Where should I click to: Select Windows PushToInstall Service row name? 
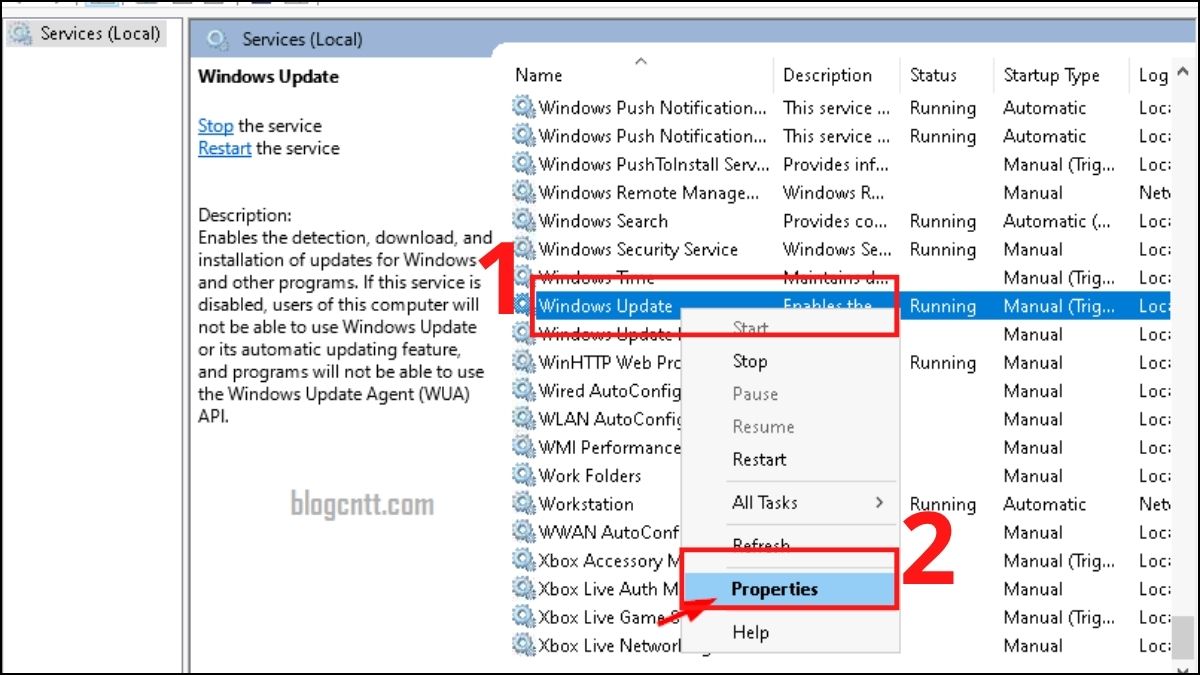654,164
